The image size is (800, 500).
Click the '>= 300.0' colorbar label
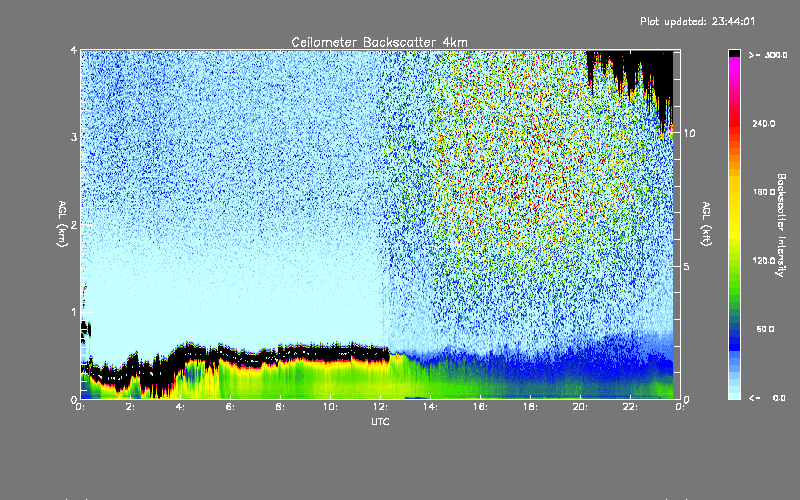pos(768,55)
